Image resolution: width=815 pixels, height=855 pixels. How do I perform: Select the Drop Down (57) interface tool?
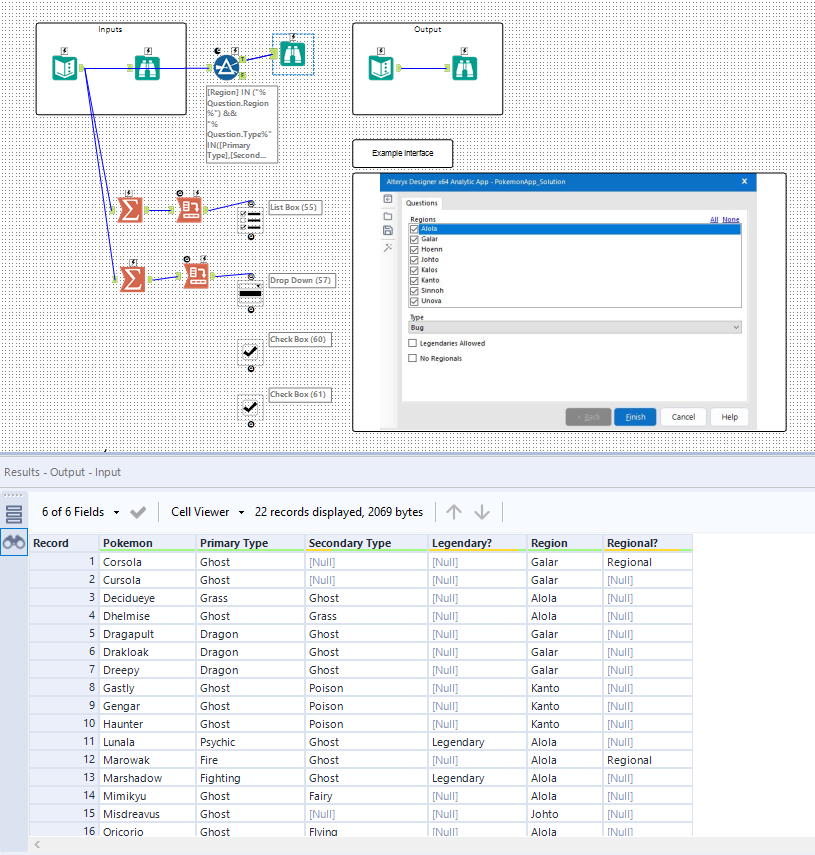point(251,293)
